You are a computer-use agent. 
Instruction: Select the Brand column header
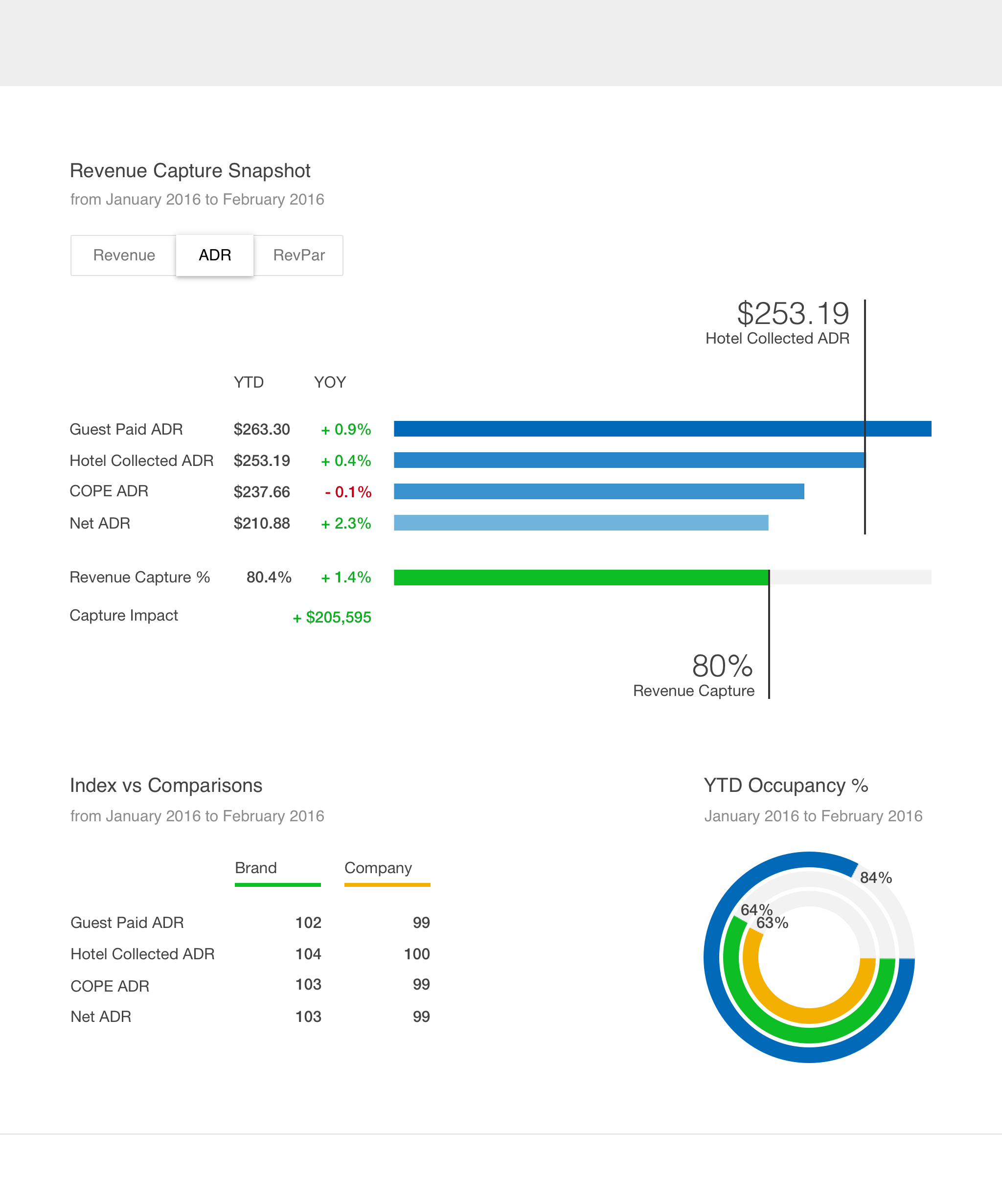[256, 867]
